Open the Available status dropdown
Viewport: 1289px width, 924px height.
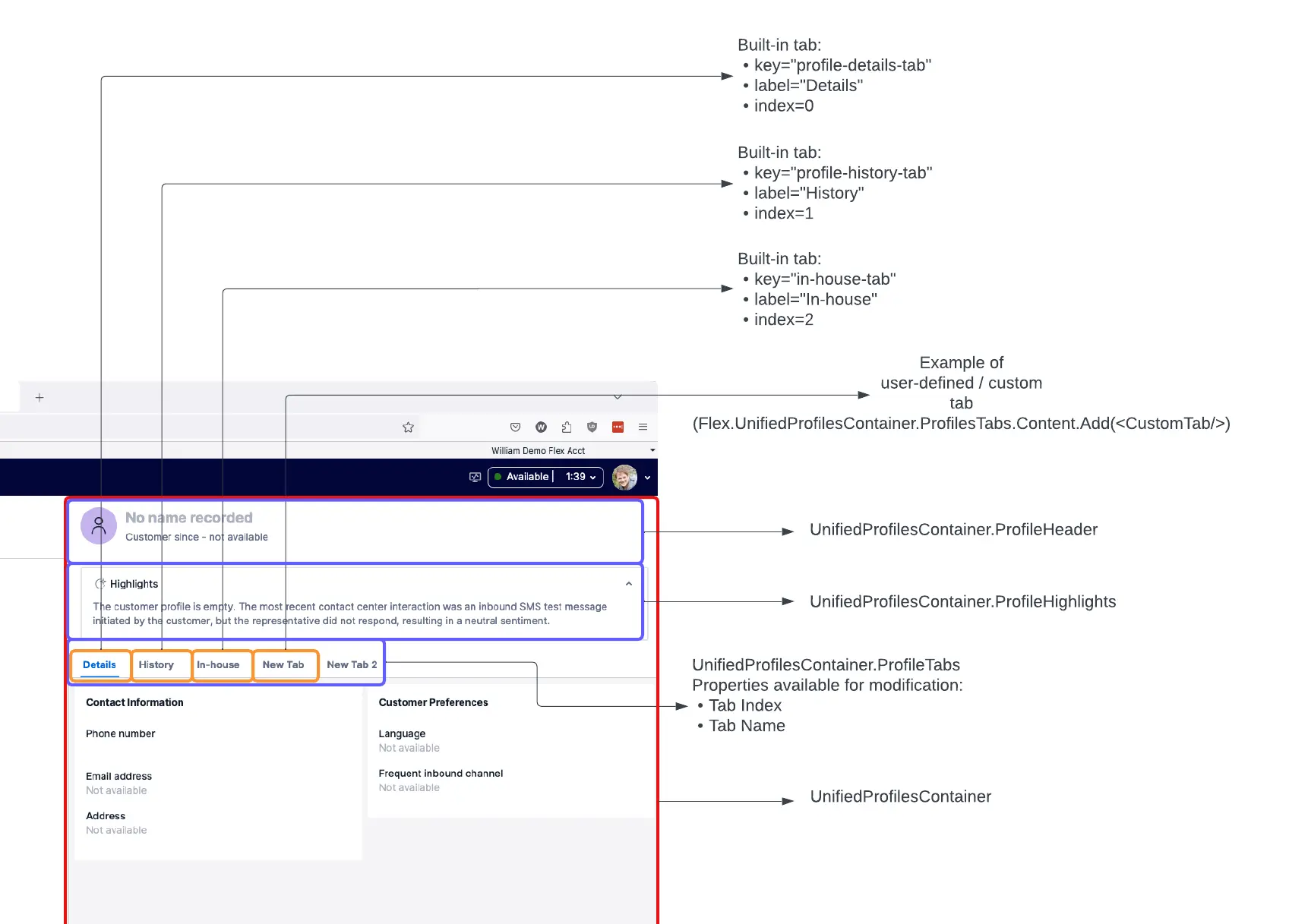click(545, 477)
